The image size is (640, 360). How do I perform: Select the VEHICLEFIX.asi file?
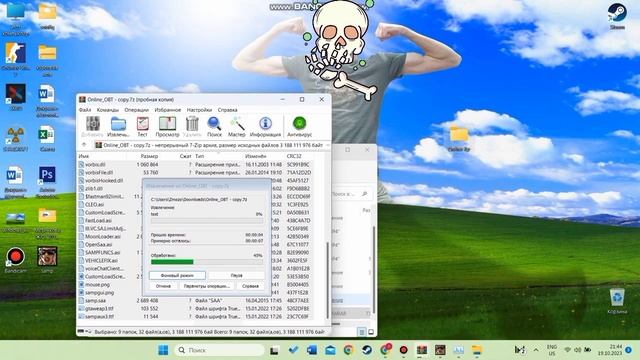[98, 260]
